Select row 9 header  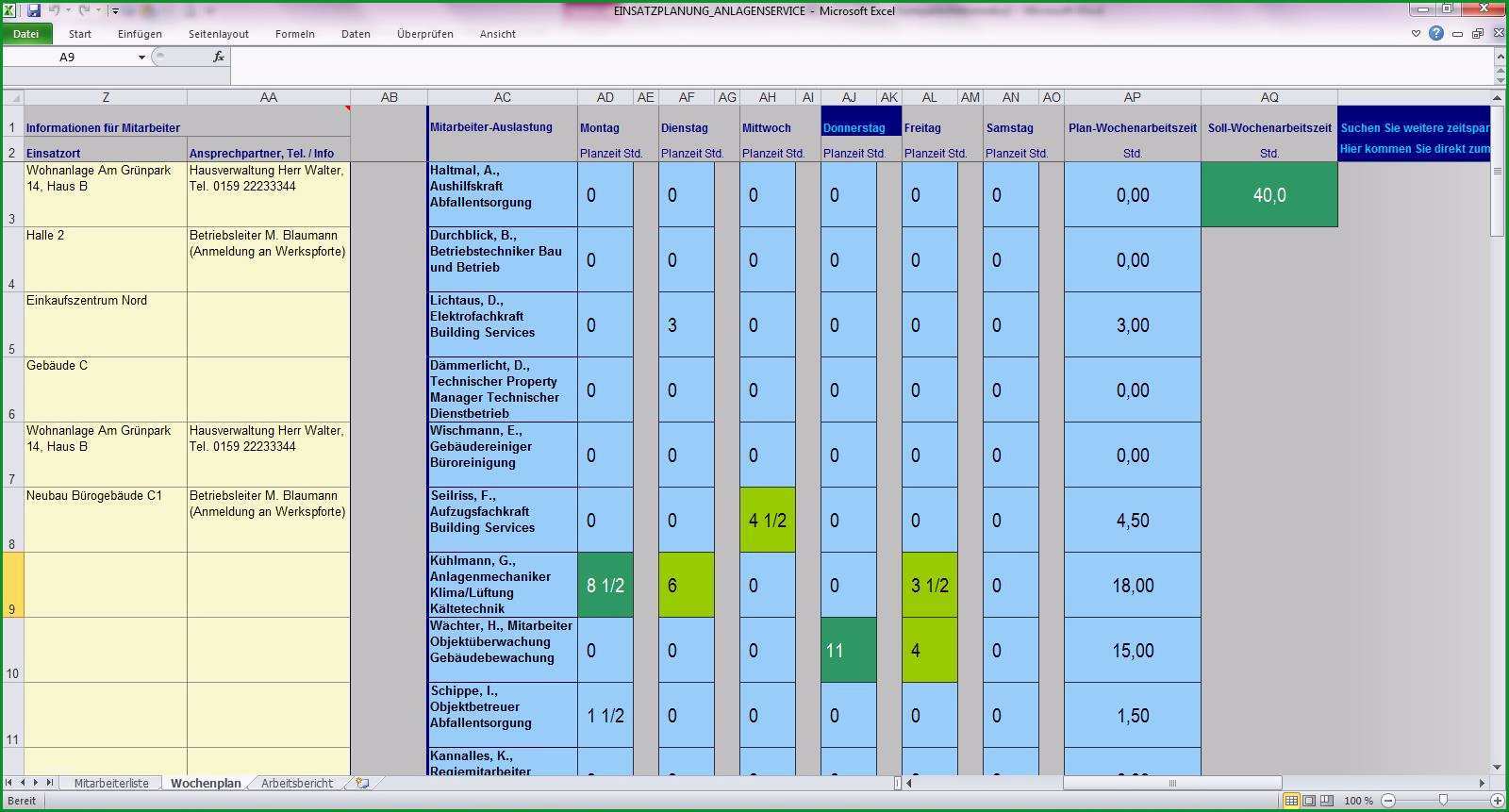point(12,585)
